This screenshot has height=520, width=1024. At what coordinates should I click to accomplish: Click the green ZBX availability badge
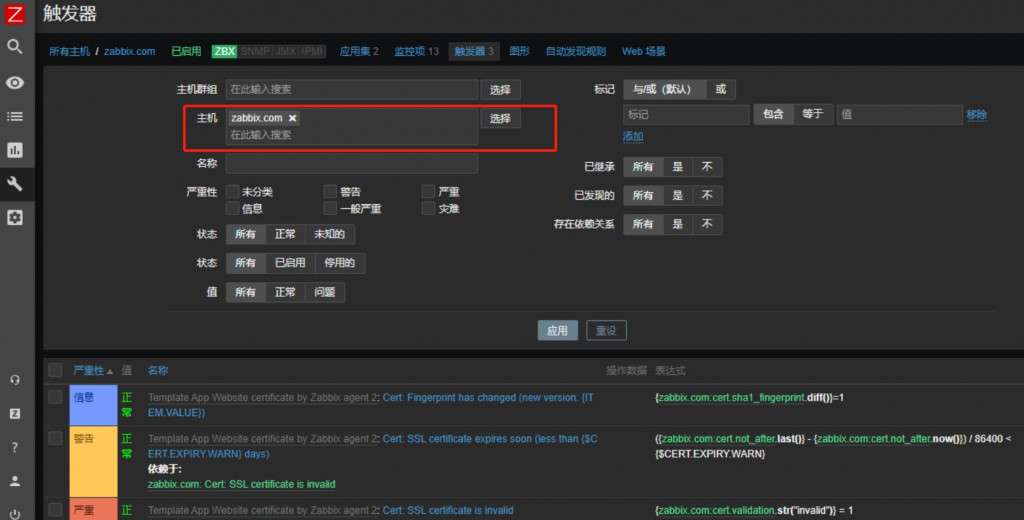point(225,51)
